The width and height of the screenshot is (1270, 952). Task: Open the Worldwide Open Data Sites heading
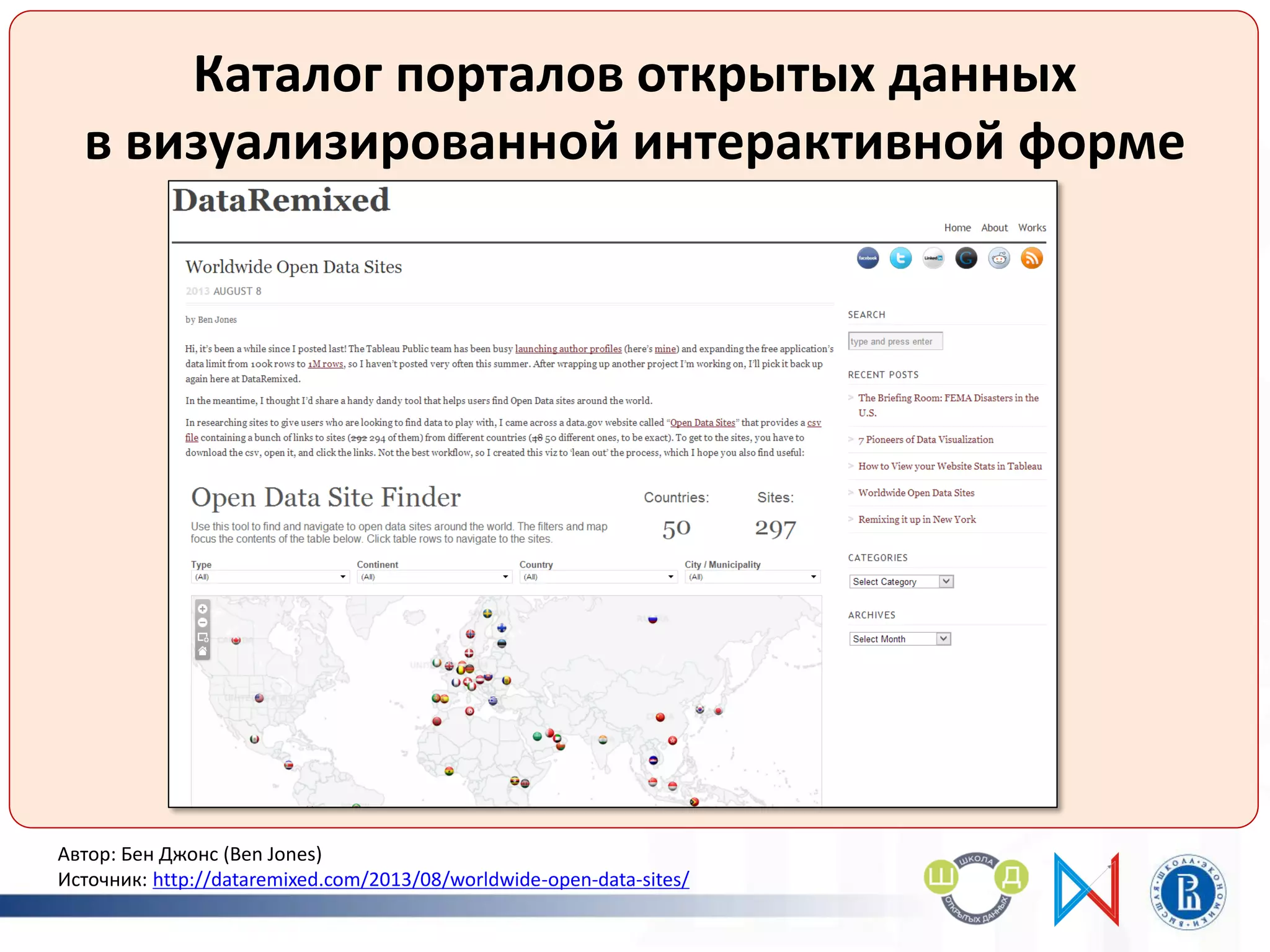[293, 267]
